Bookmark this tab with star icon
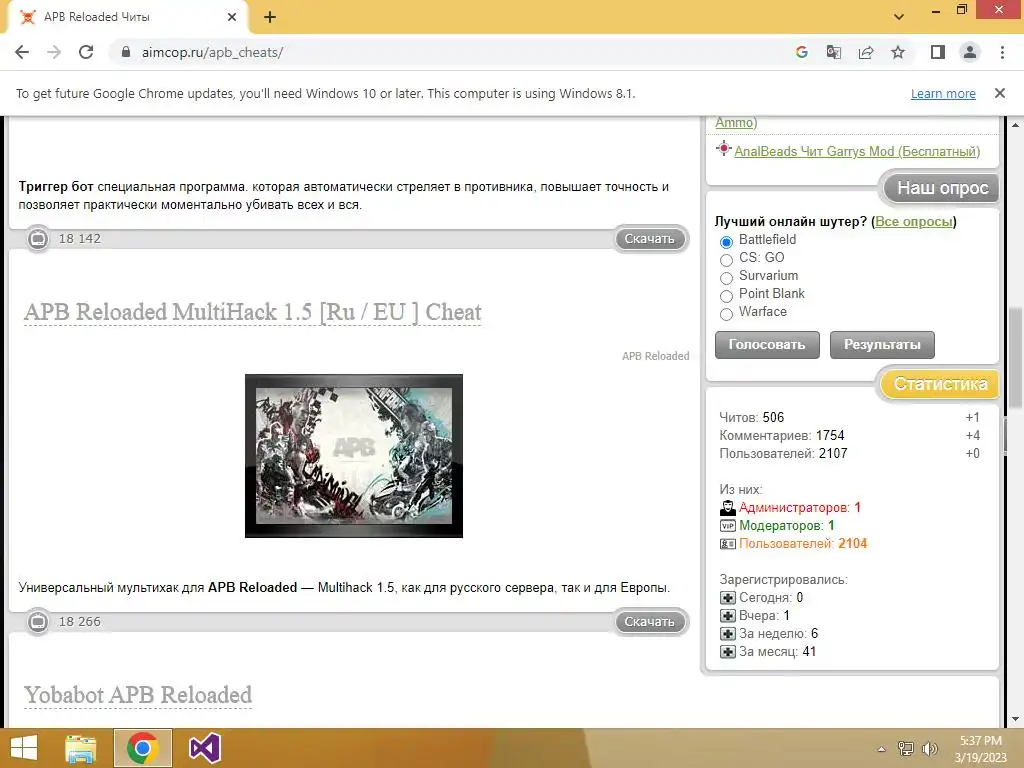1024x768 pixels. coord(898,52)
